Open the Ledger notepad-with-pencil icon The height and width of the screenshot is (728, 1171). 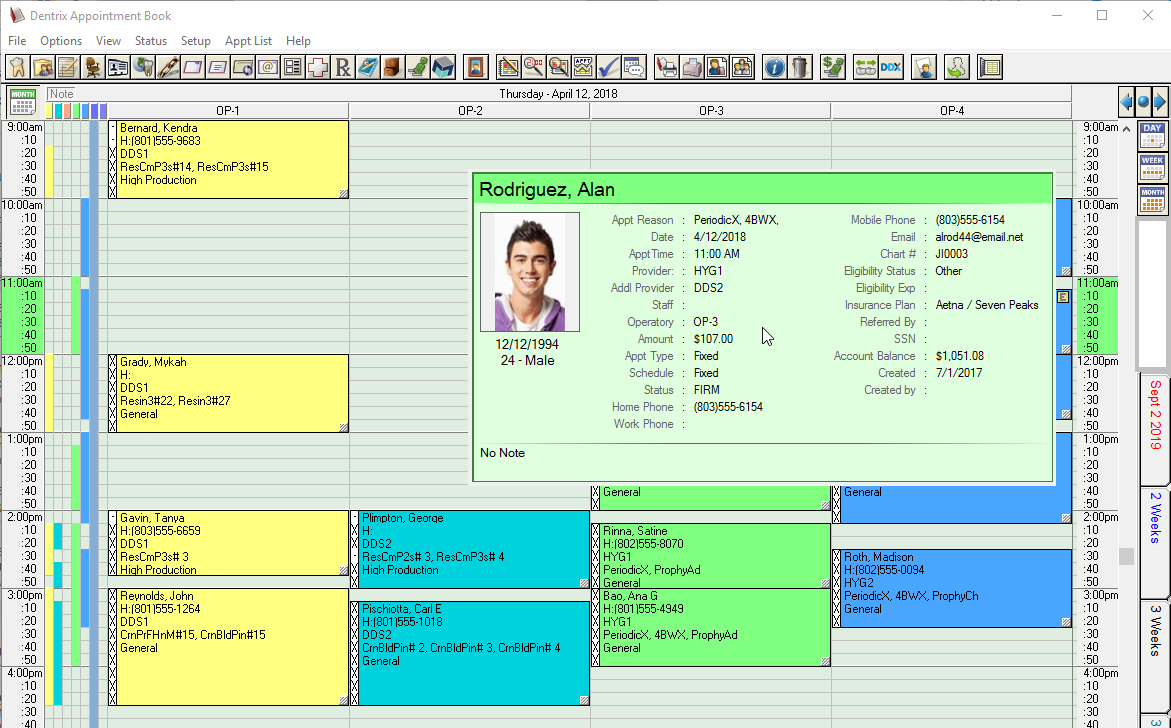(67, 67)
